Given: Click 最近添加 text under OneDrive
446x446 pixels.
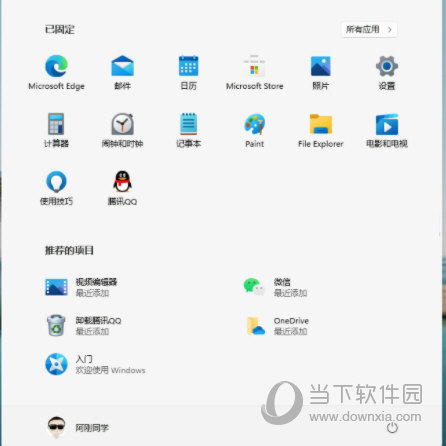Looking at the screenshot, I should point(290,331).
